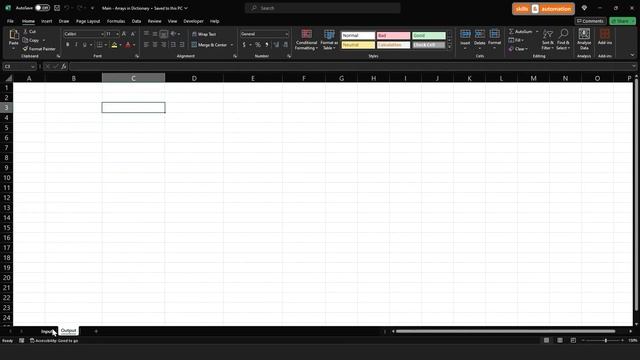
Task: Delete cells with the Delete icon
Action: pos(480,39)
